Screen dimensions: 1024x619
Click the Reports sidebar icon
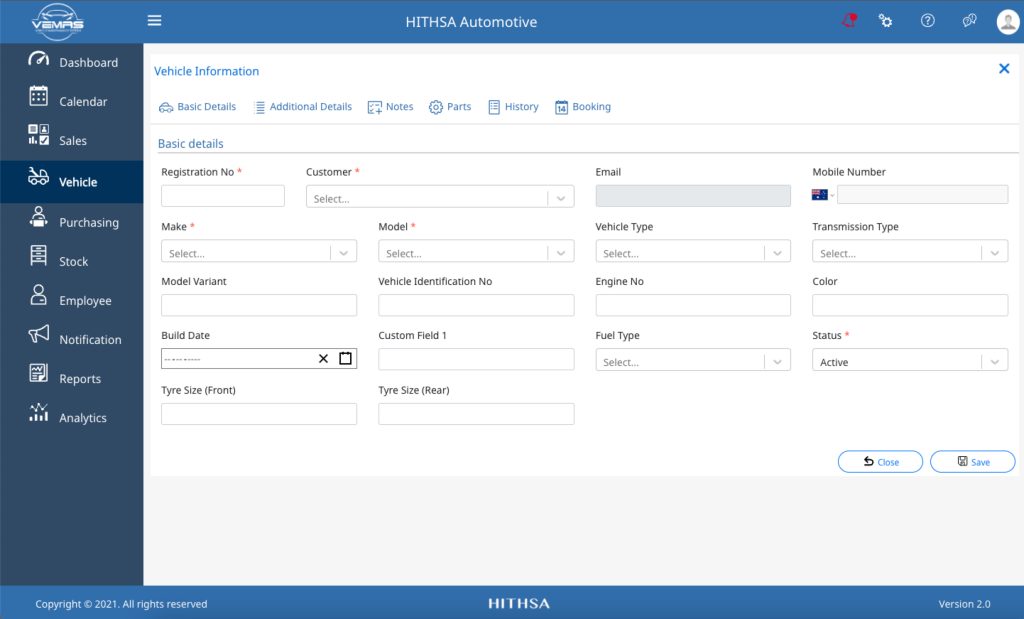point(39,373)
